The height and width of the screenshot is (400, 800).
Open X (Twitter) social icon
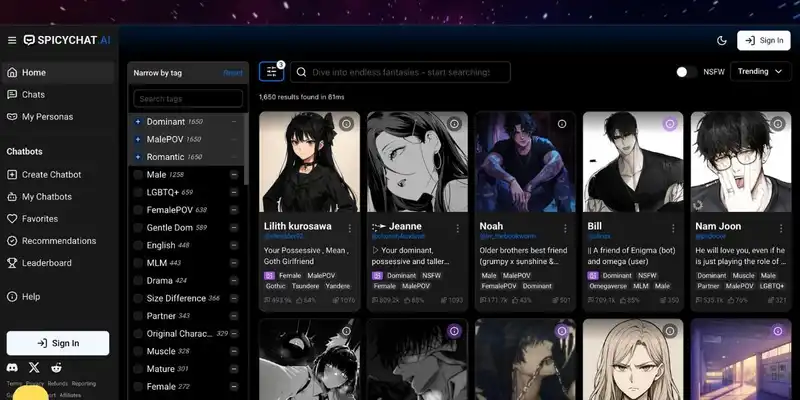point(34,367)
